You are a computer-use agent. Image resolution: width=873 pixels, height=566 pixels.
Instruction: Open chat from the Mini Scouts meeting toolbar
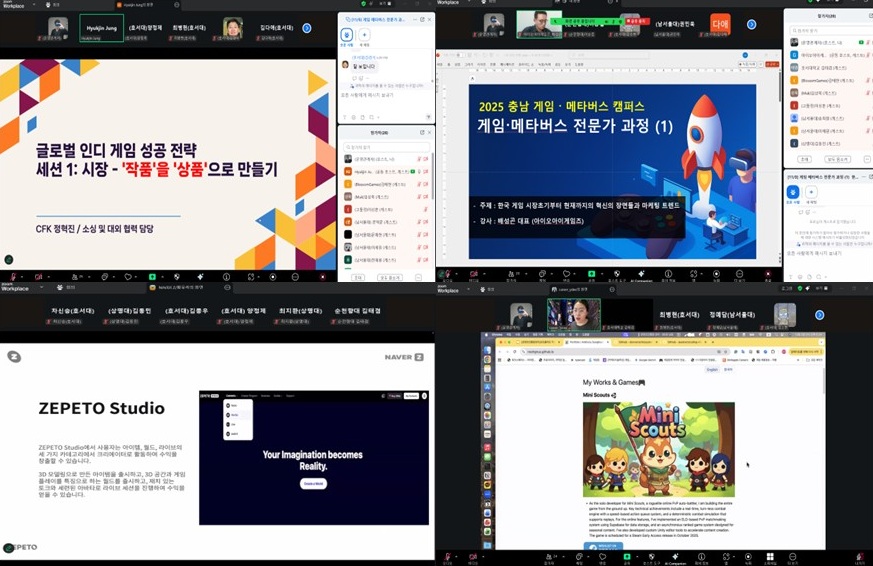click(579, 557)
